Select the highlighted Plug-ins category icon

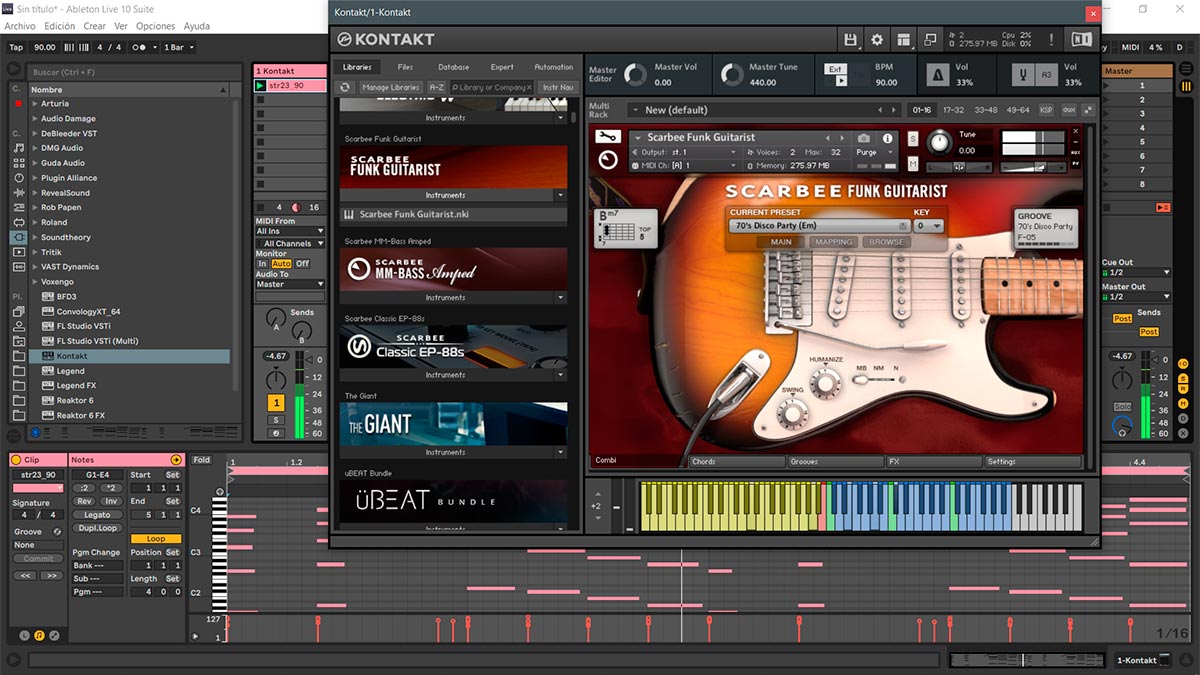pyautogui.click(x=18, y=237)
